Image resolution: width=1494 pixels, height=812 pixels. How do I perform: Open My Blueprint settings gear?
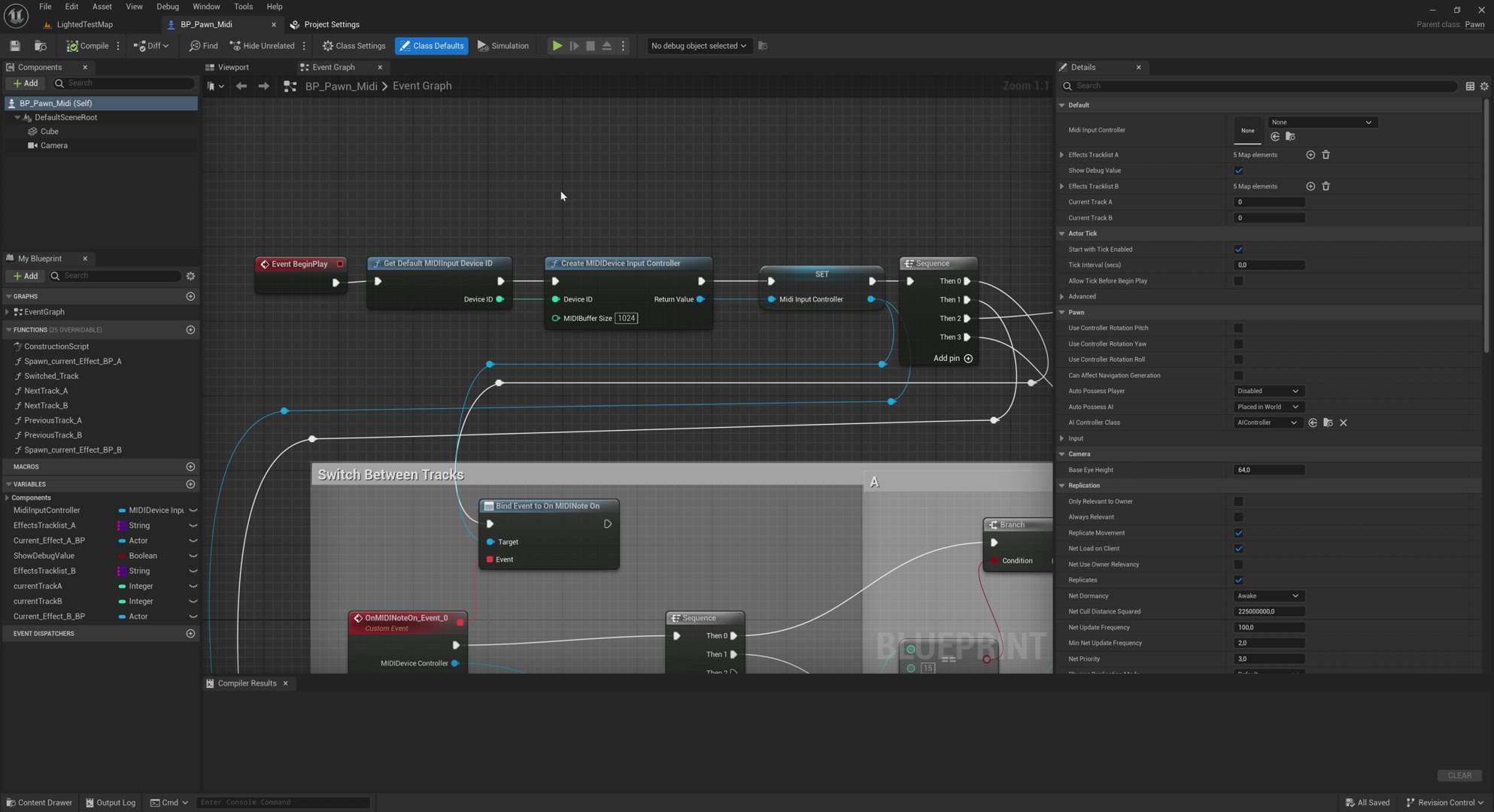pyautogui.click(x=190, y=276)
